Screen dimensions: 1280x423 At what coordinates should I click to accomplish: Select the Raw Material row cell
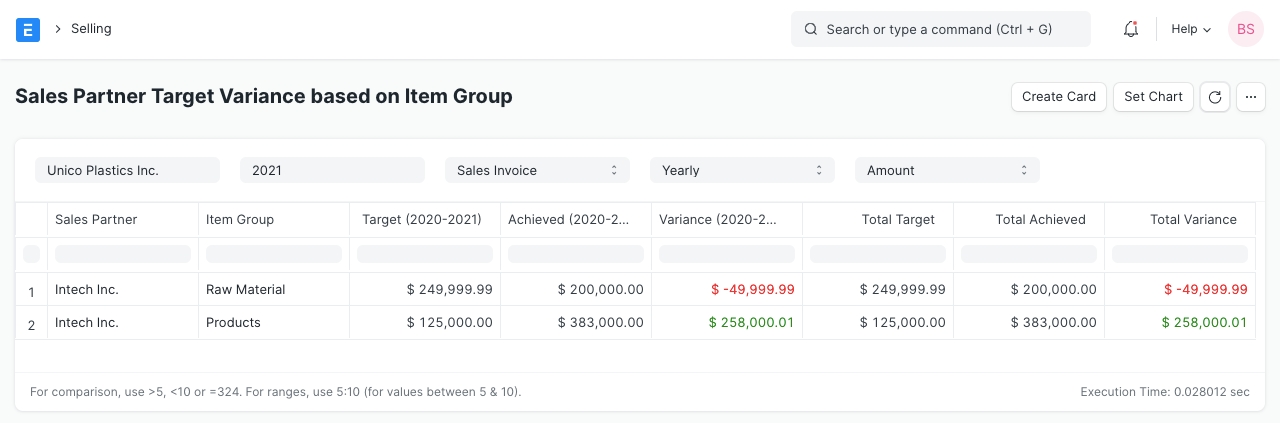(x=246, y=289)
